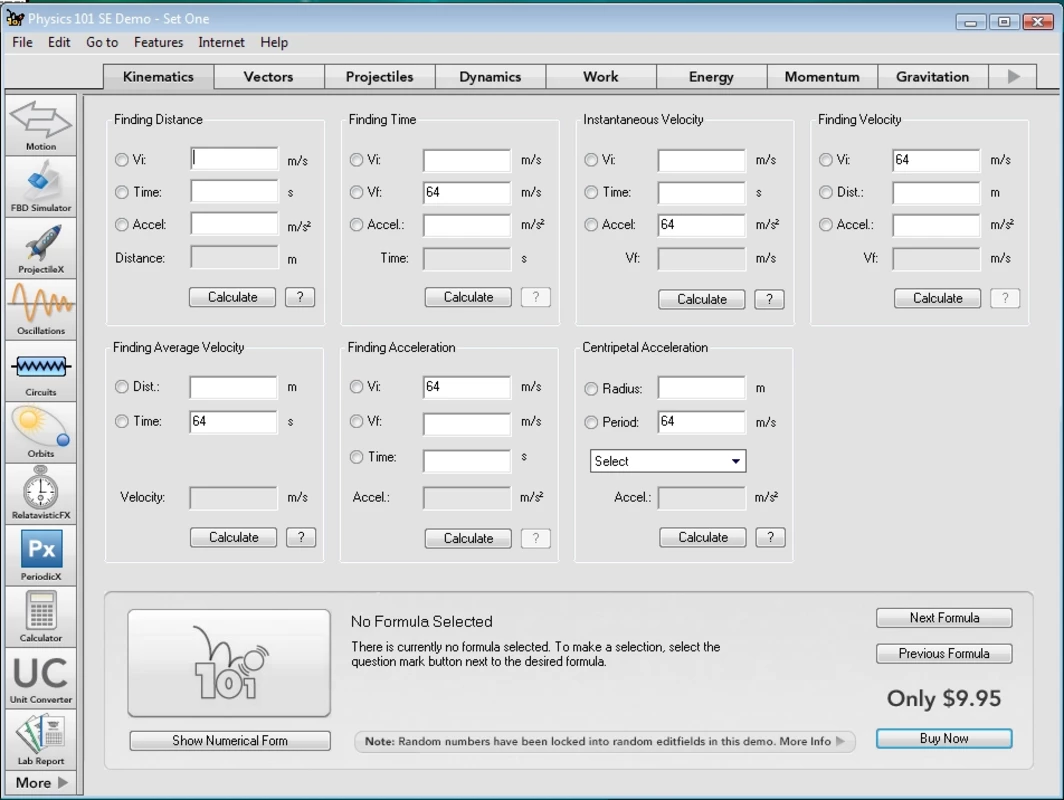1064x800 pixels.
Task: Switch to the Energy tab
Action: click(711, 77)
